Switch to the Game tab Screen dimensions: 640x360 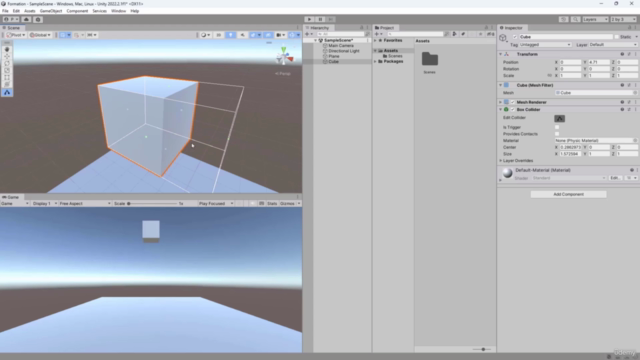click(x=11, y=197)
